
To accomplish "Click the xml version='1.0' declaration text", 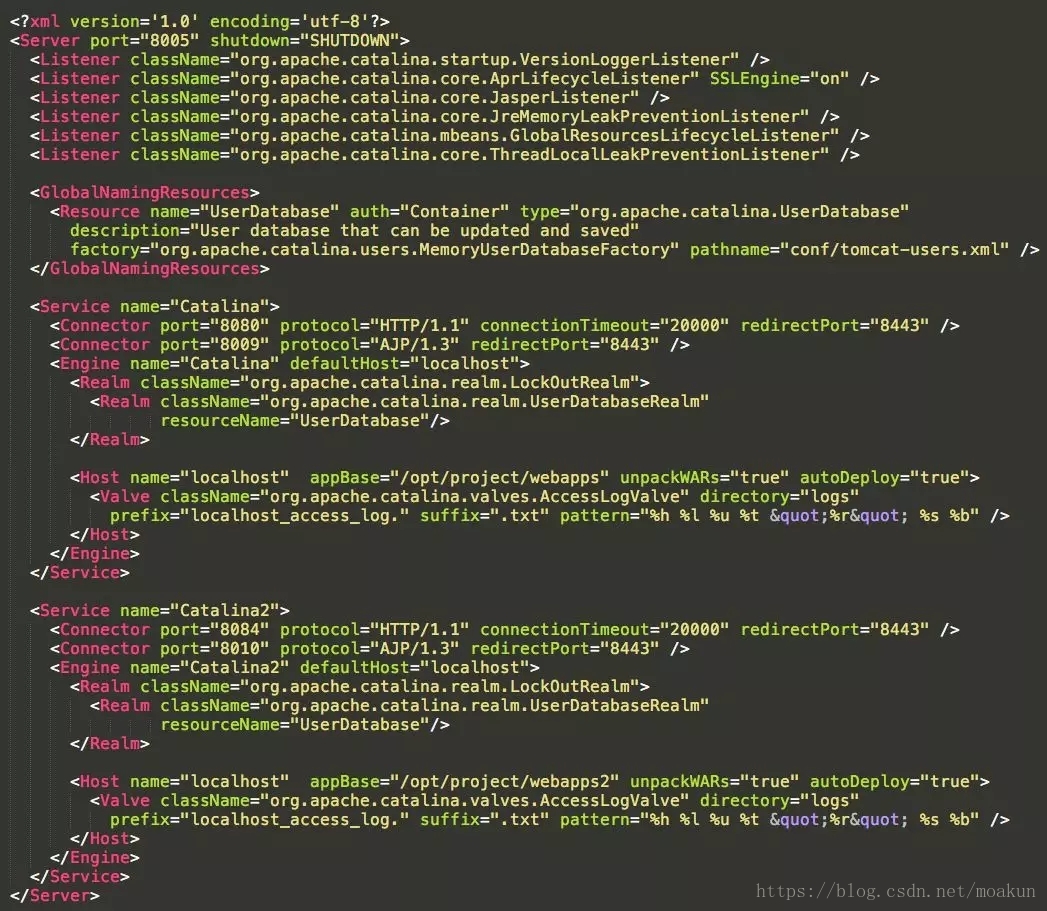I will pyautogui.click(x=110, y=21).
